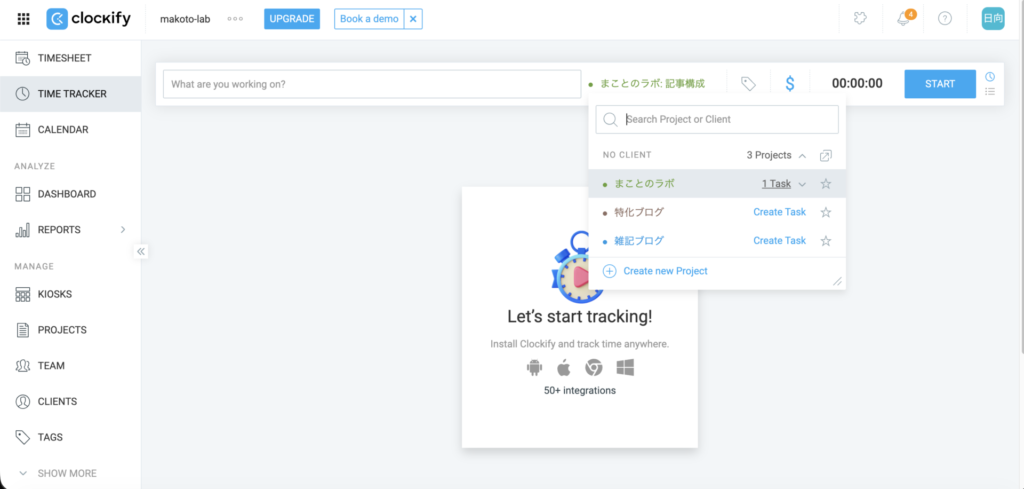Image resolution: width=1024 pixels, height=489 pixels.
Task: Go to PROJECTS in the sidebar
Action: click(62, 330)
